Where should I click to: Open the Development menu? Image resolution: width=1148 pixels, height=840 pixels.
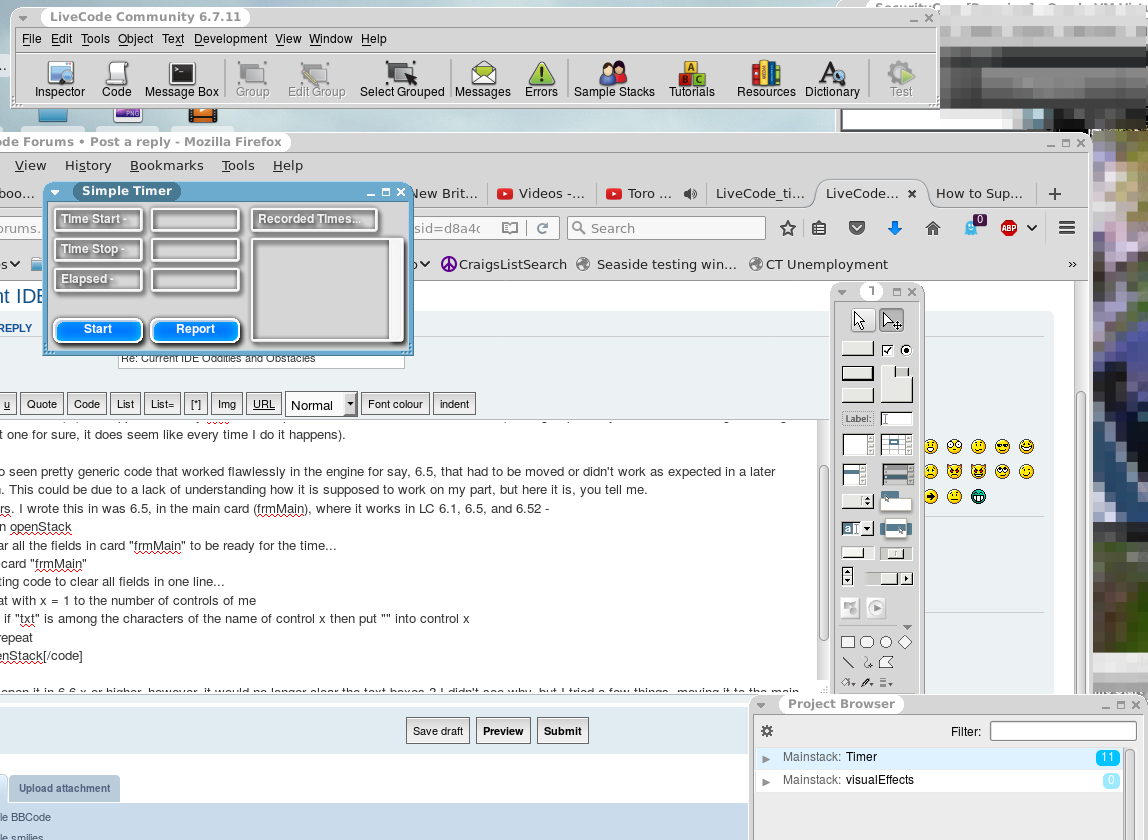[x=230, y=39]
